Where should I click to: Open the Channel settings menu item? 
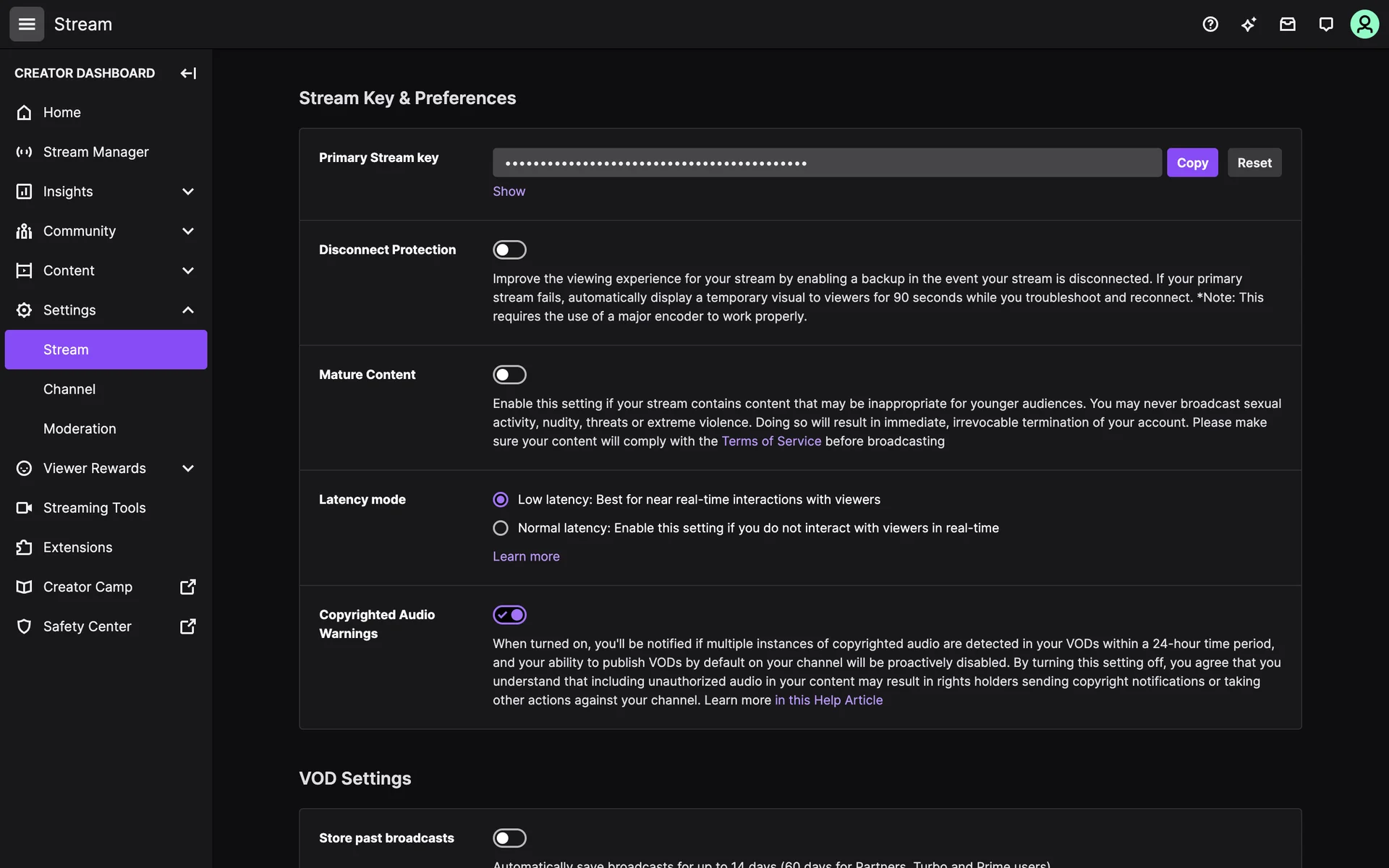(69, 389)
